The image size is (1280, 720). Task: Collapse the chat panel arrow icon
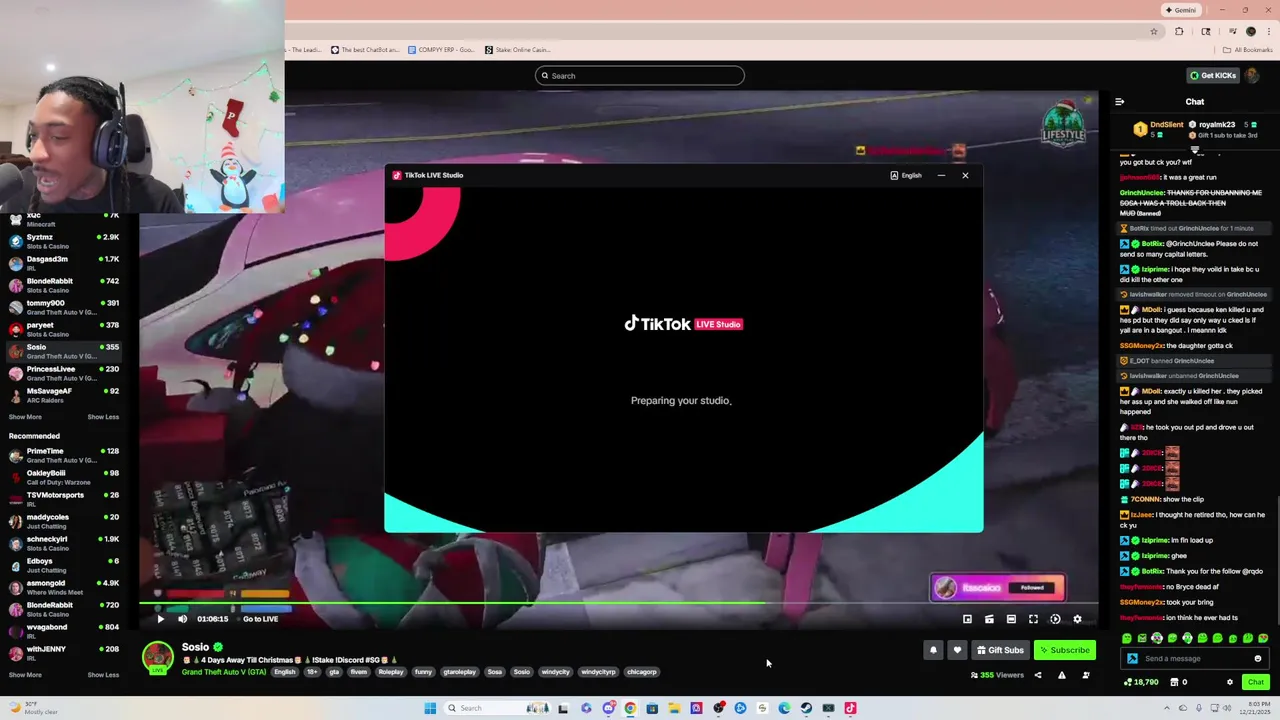(1119, 101)
